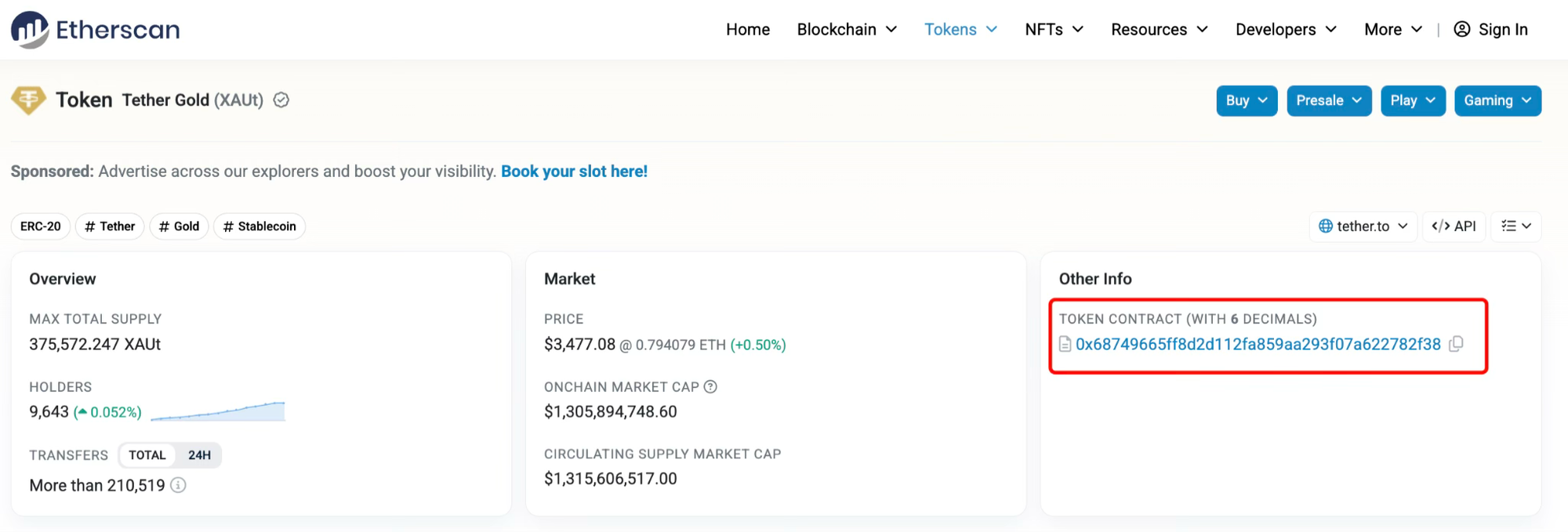Open the token contract address link
Screen dimensions: 1568x532
1258,345
